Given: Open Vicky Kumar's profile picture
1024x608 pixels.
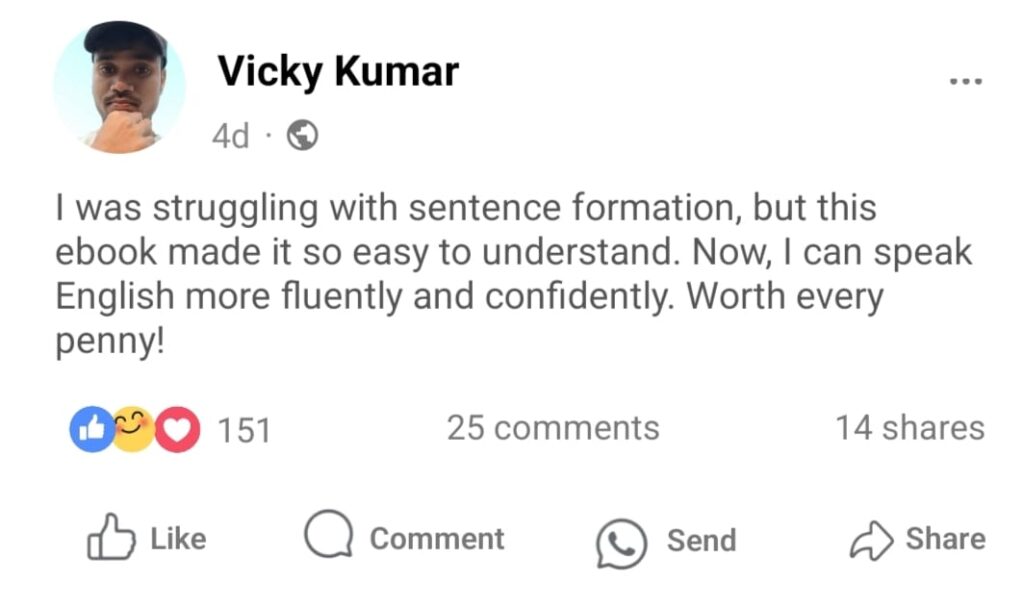Looking at the screenshot, I should [x=120, y=87].
